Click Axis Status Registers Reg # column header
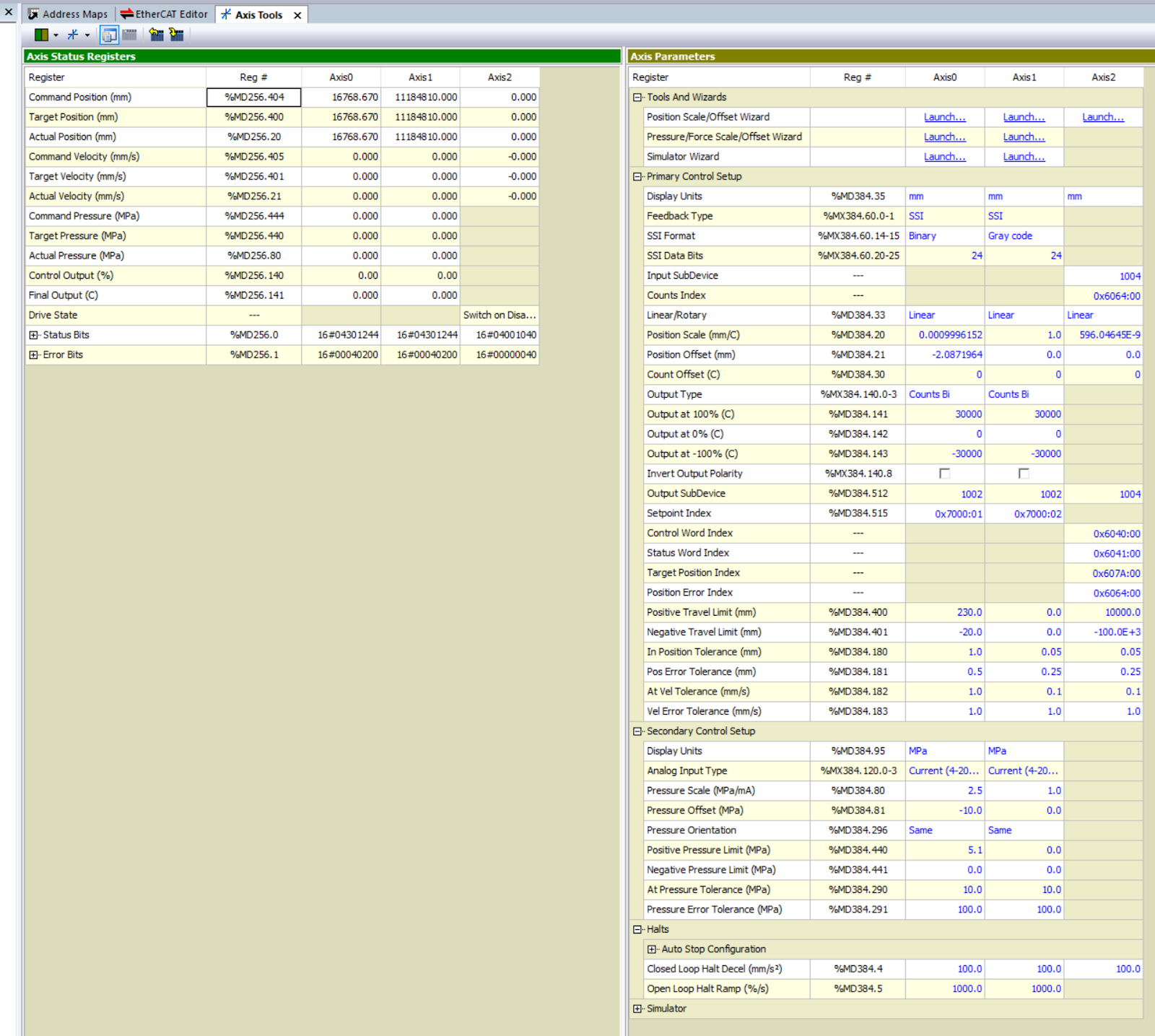The height and width of the screenshot is (1036, 1155). pos(253,77)
